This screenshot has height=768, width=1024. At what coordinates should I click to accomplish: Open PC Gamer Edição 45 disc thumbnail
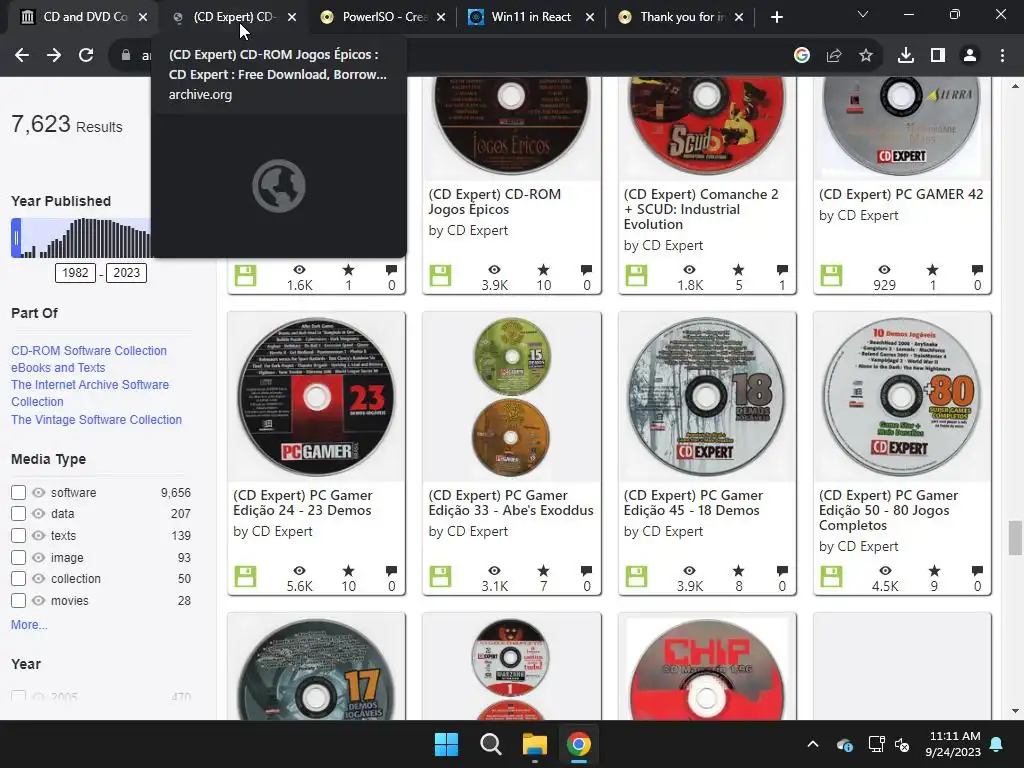tap(707, 397)
